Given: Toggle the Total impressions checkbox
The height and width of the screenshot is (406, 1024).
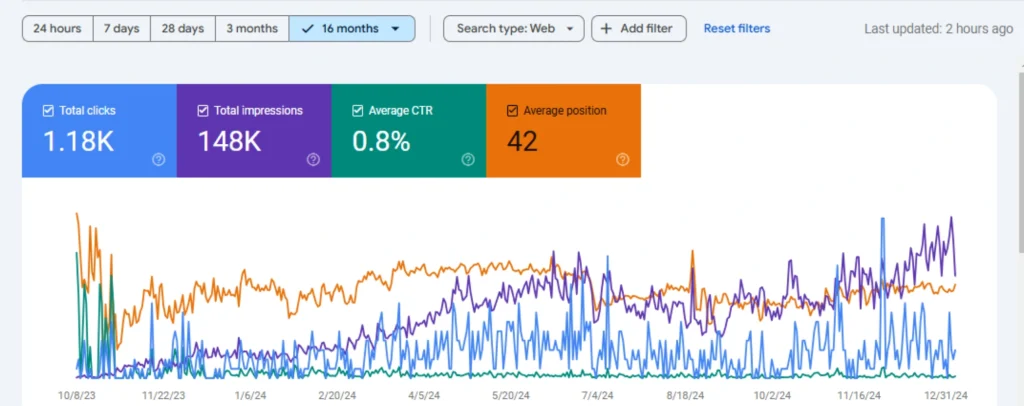Looking at the screenshot, I should [x=203, y=111].
